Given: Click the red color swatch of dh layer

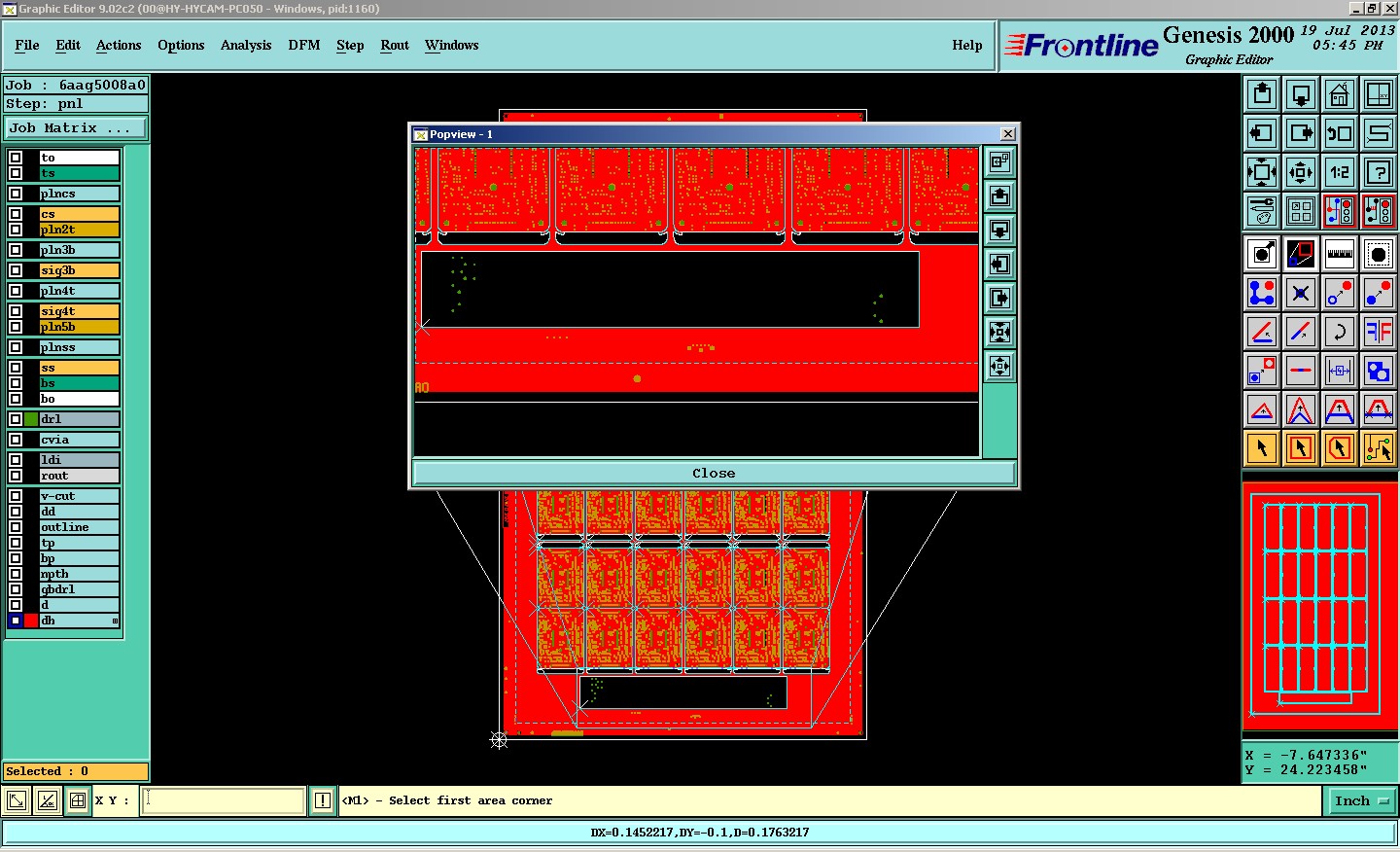Looking at the screenshot, I should click(x=31, y=621).
